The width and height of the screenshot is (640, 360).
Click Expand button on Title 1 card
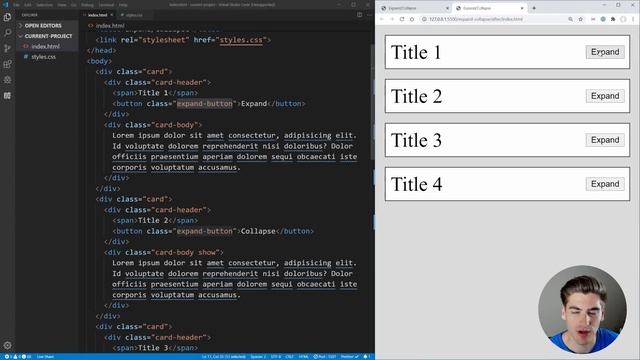point(605,52)
